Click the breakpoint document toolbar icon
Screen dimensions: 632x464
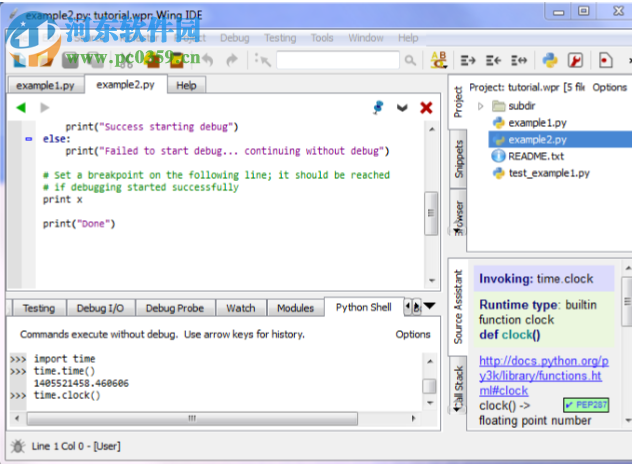click(605, 60)
